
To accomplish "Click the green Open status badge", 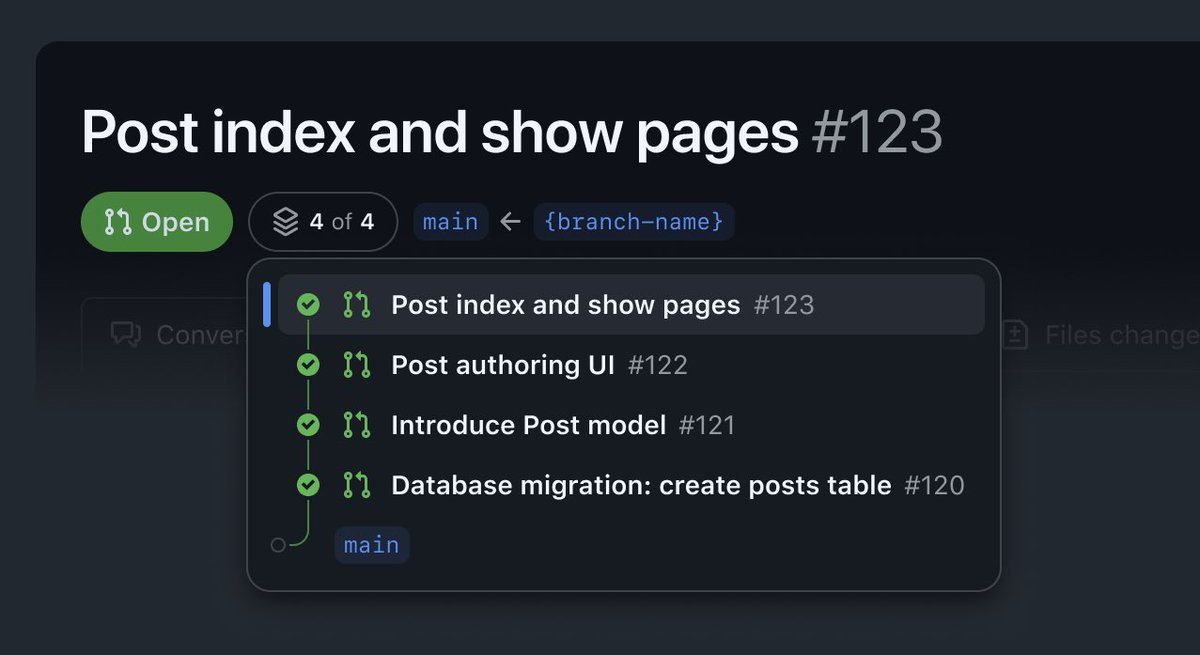I will click(x=157, y=222).
